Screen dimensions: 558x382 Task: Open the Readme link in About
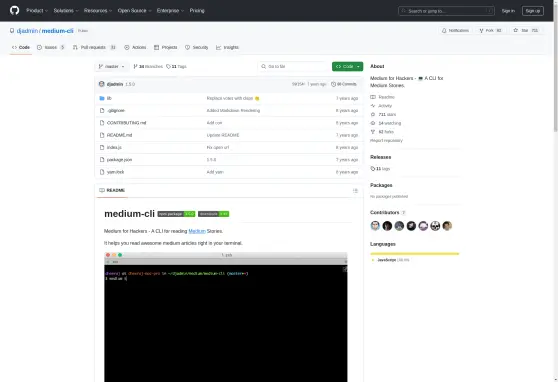383,97
